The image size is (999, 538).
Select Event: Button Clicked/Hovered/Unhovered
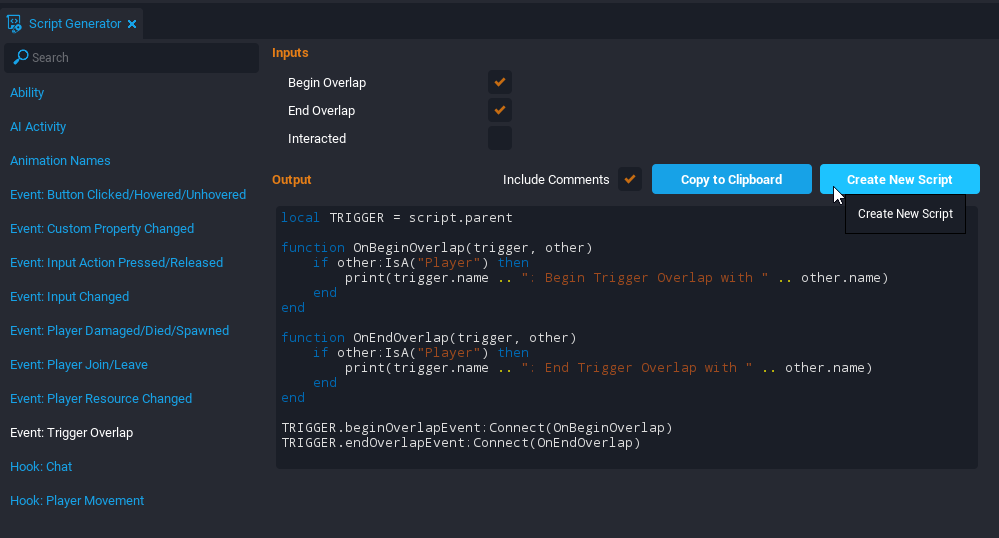click(128, 195)
